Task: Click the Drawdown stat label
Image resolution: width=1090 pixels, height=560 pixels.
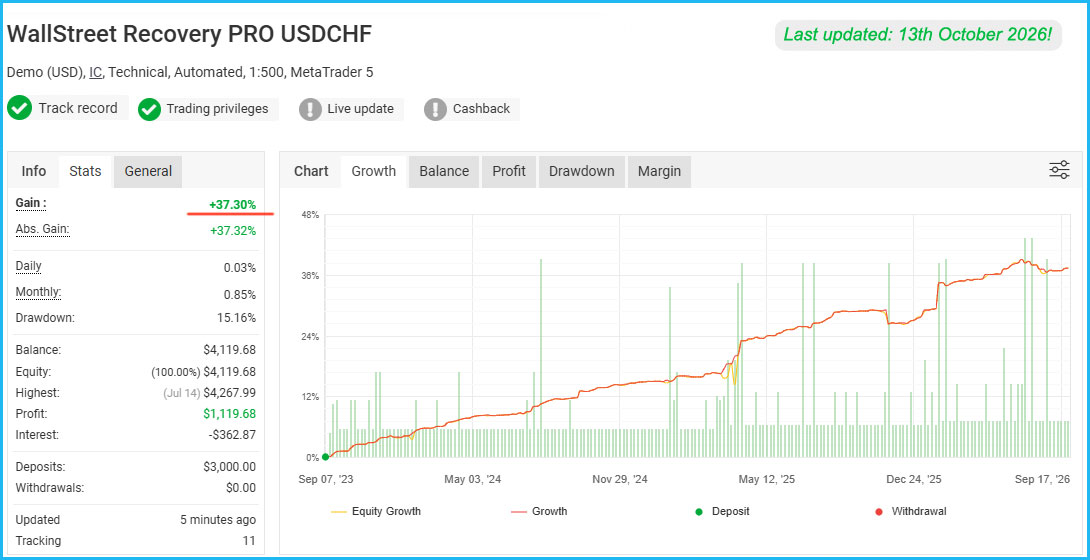Action: pos(44,318)
